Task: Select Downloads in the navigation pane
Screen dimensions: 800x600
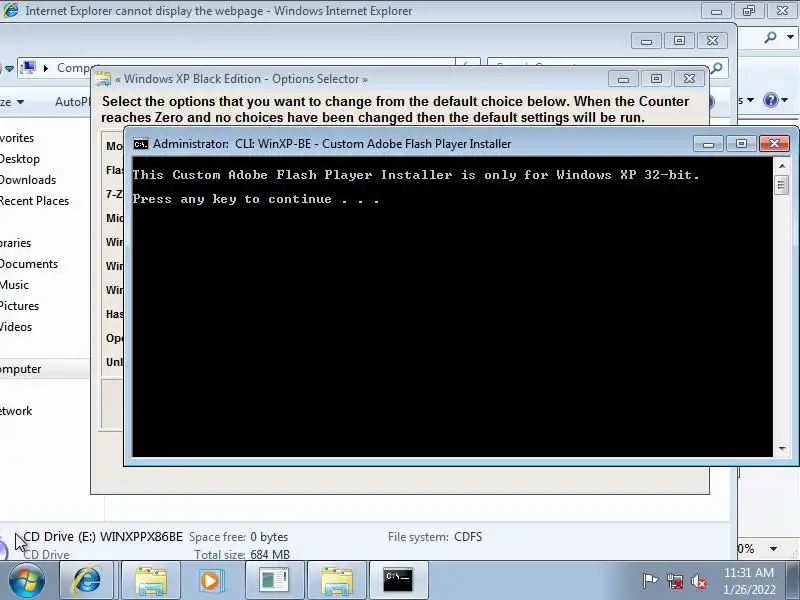Action: (28, 180)
